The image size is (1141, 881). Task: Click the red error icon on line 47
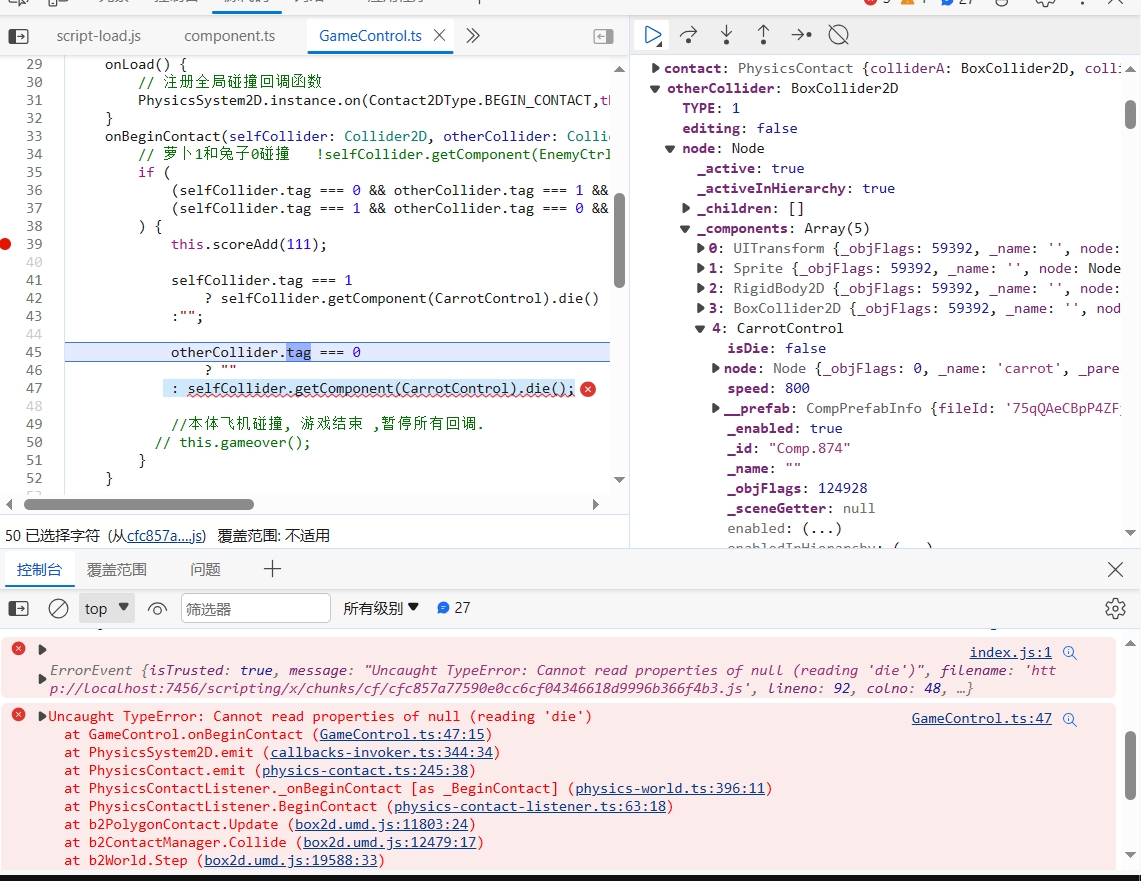pyautogui.click(x=588, y=389)
